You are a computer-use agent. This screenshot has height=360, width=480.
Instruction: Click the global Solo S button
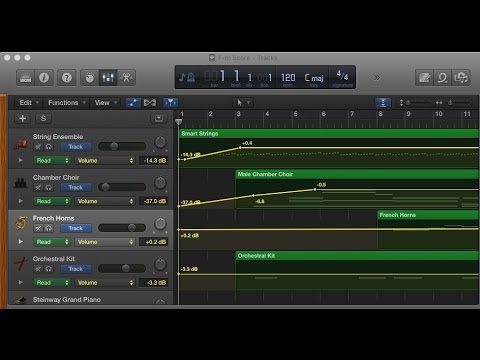point(43,118)
